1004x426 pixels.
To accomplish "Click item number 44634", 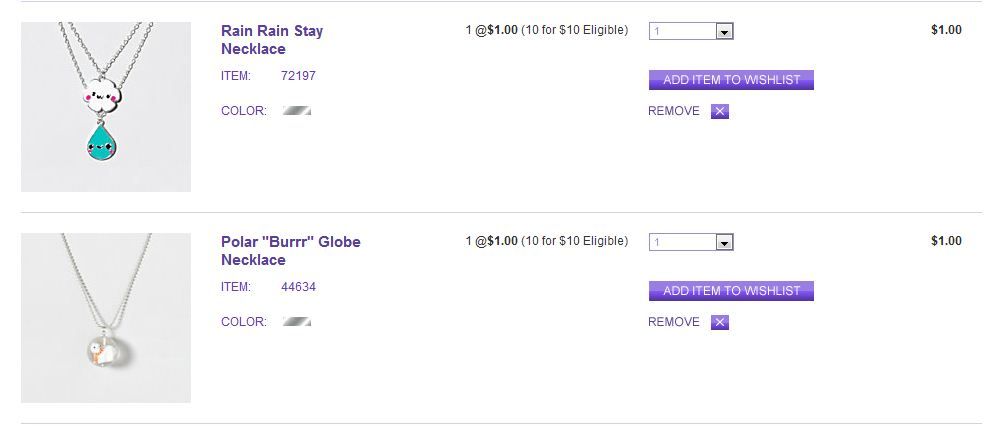I will [x=298, y=287].
